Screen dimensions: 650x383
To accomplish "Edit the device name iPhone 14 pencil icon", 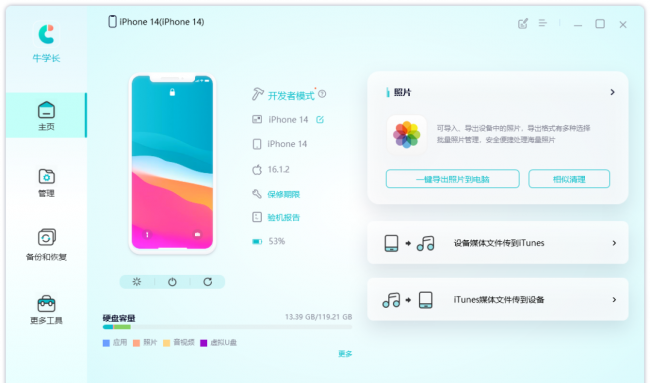I will (x=320, y=120).
